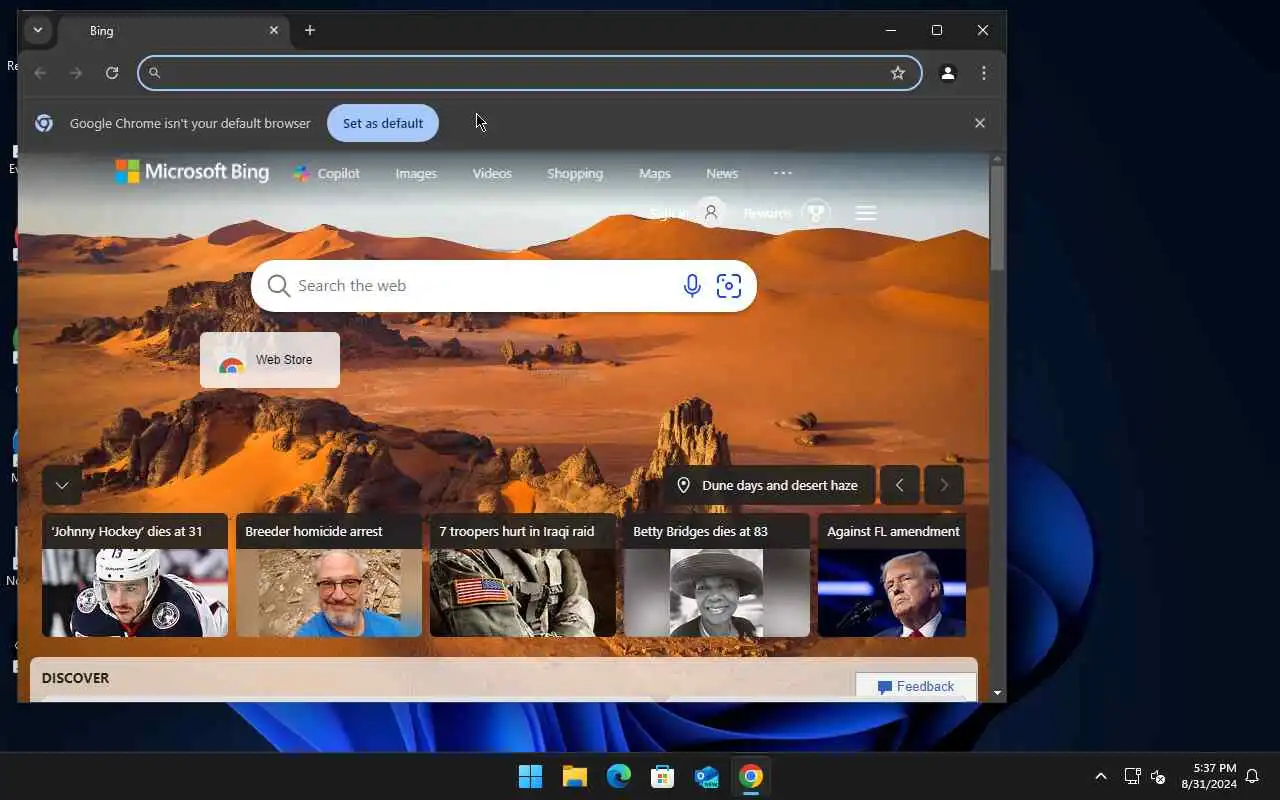Show next Bing background image
The image size is (1280, 800).
coord(944,485)
